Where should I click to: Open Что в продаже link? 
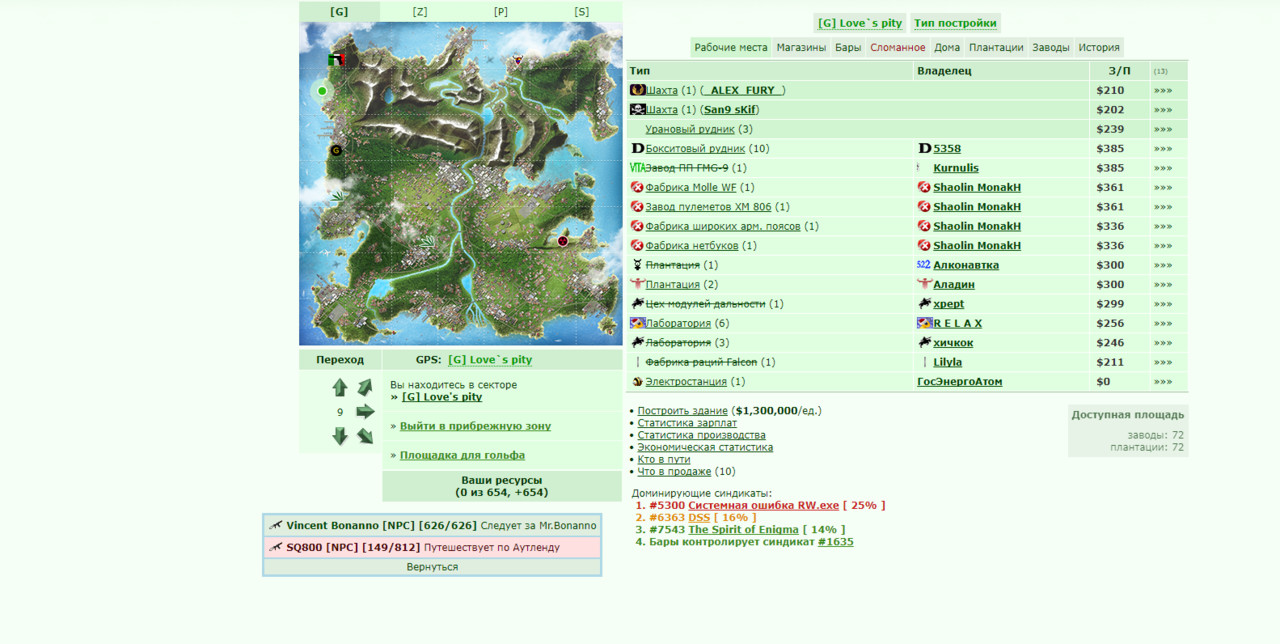pos(675,471)
